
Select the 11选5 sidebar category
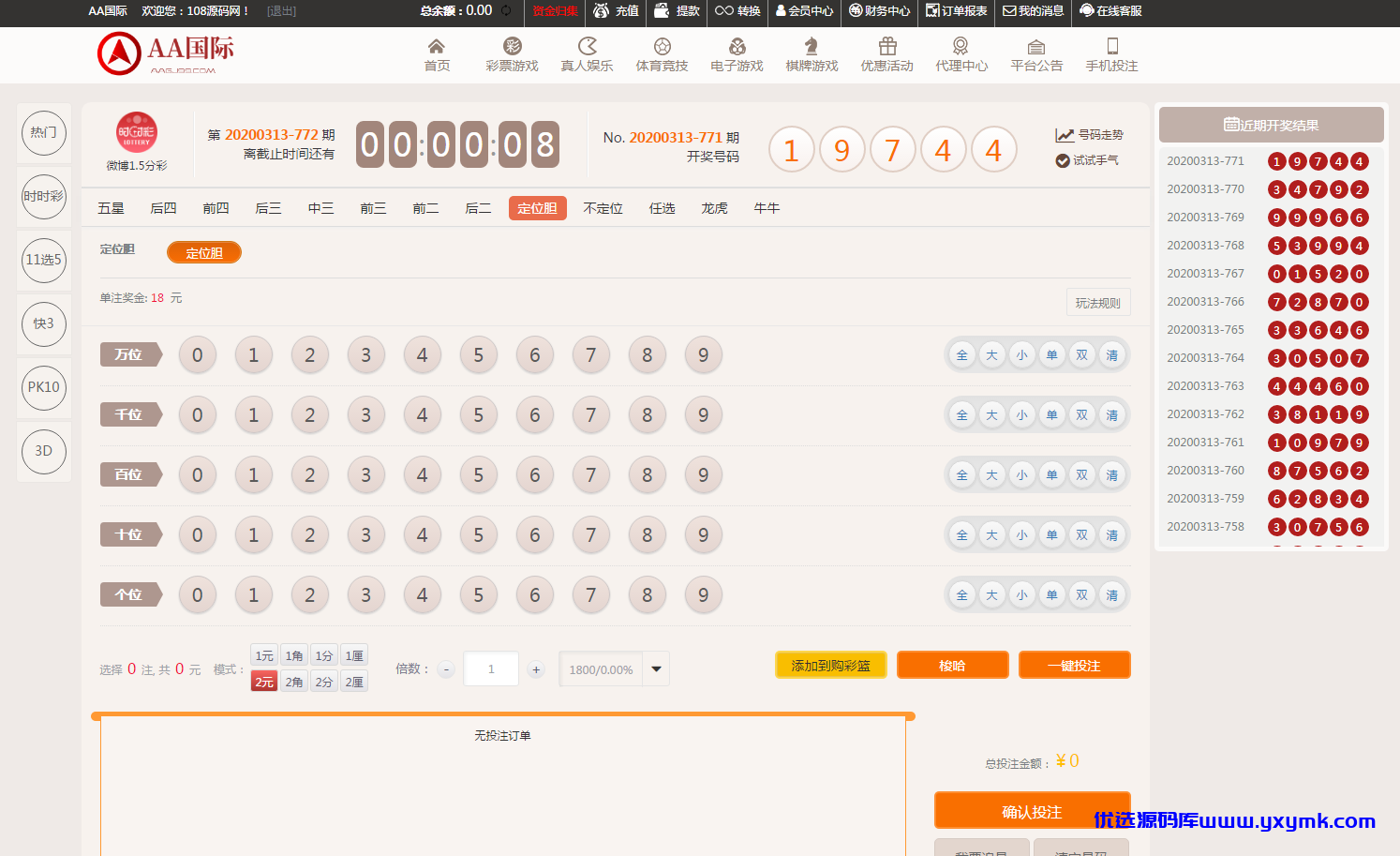tap(44, 260)
